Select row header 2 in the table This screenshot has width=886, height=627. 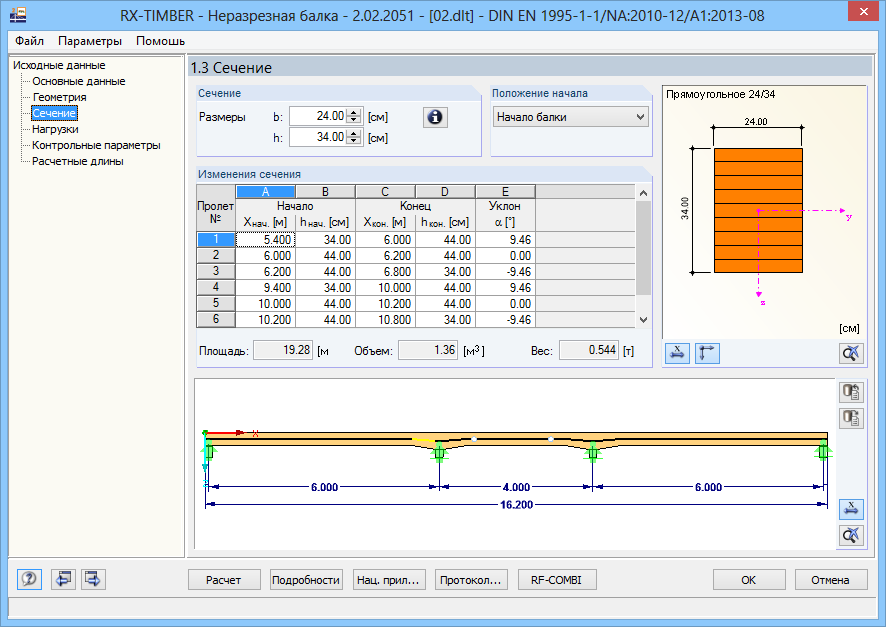click(x=216, y=255)
